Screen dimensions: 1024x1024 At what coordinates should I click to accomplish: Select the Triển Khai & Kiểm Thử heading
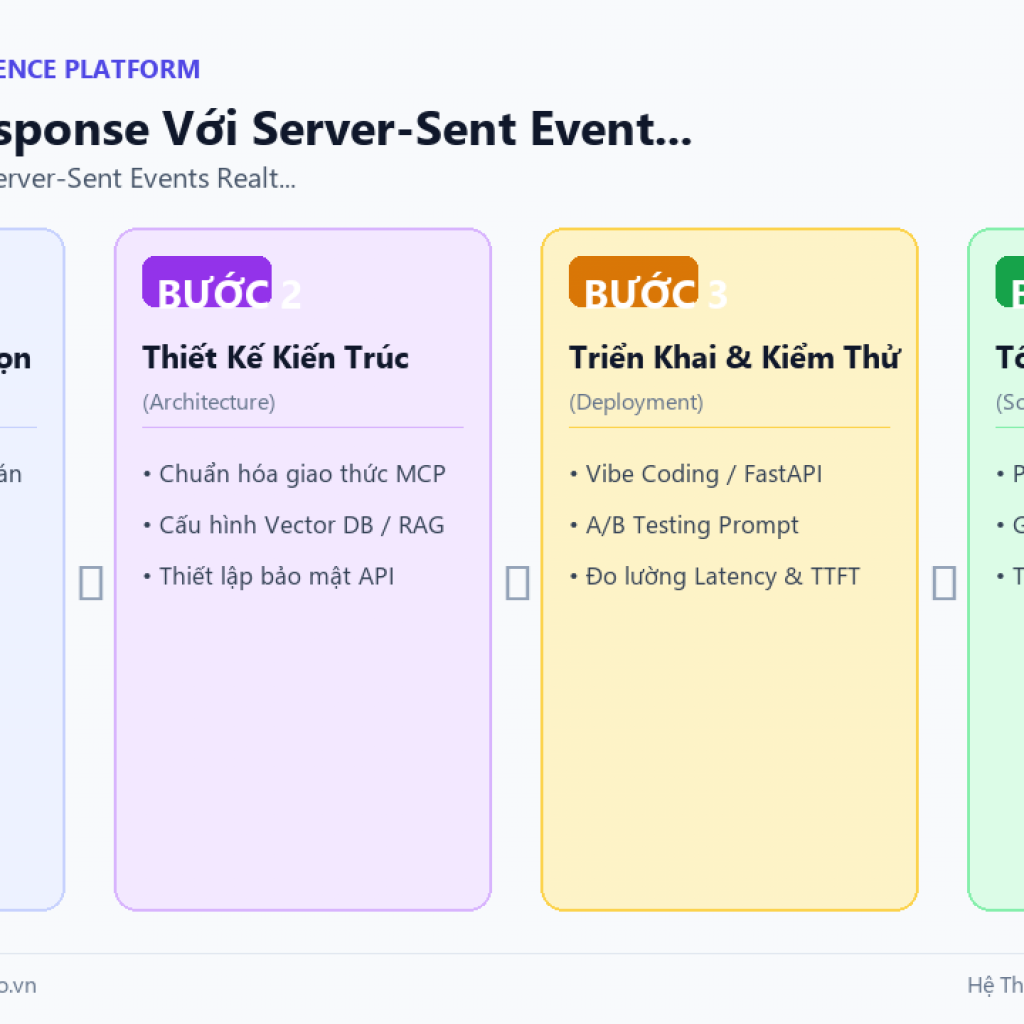pos(735,358)
